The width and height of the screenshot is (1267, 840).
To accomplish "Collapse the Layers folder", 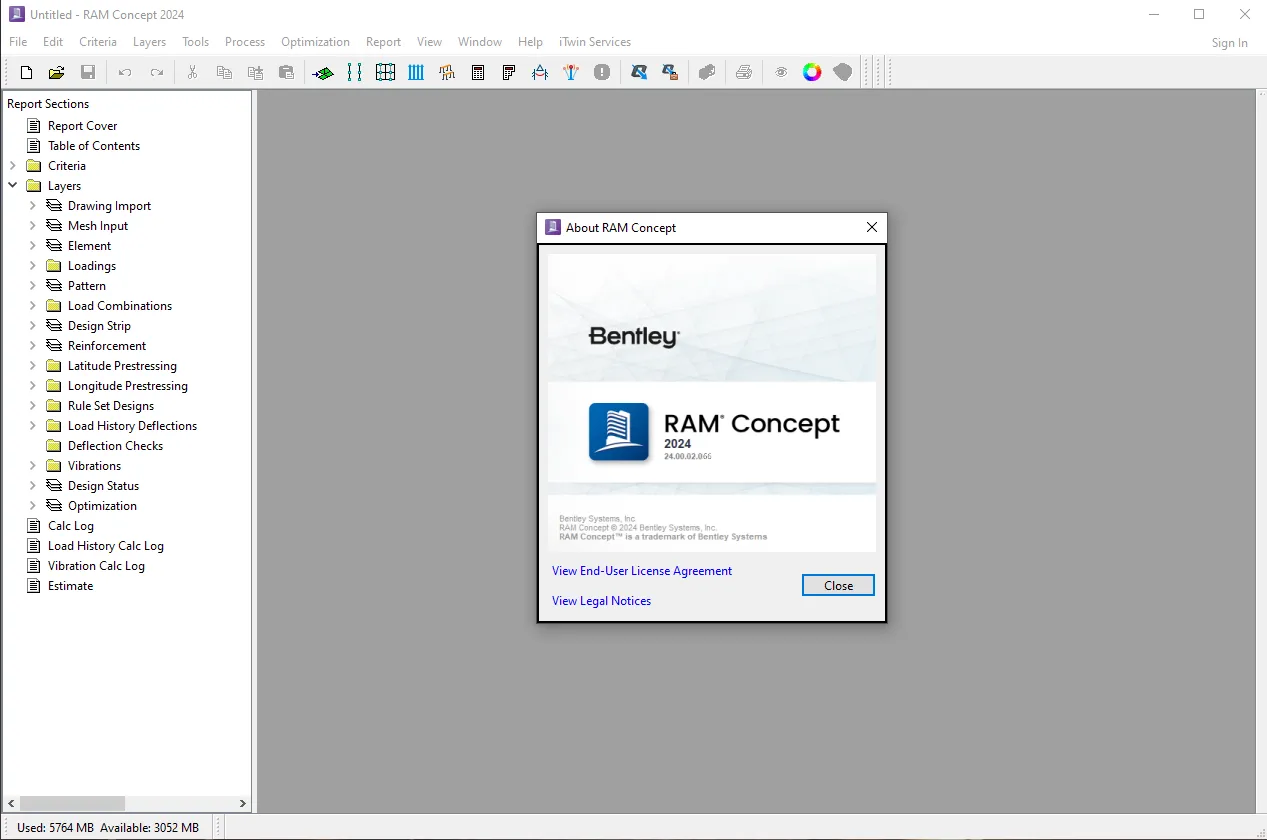I will click(x=13, y=186).
